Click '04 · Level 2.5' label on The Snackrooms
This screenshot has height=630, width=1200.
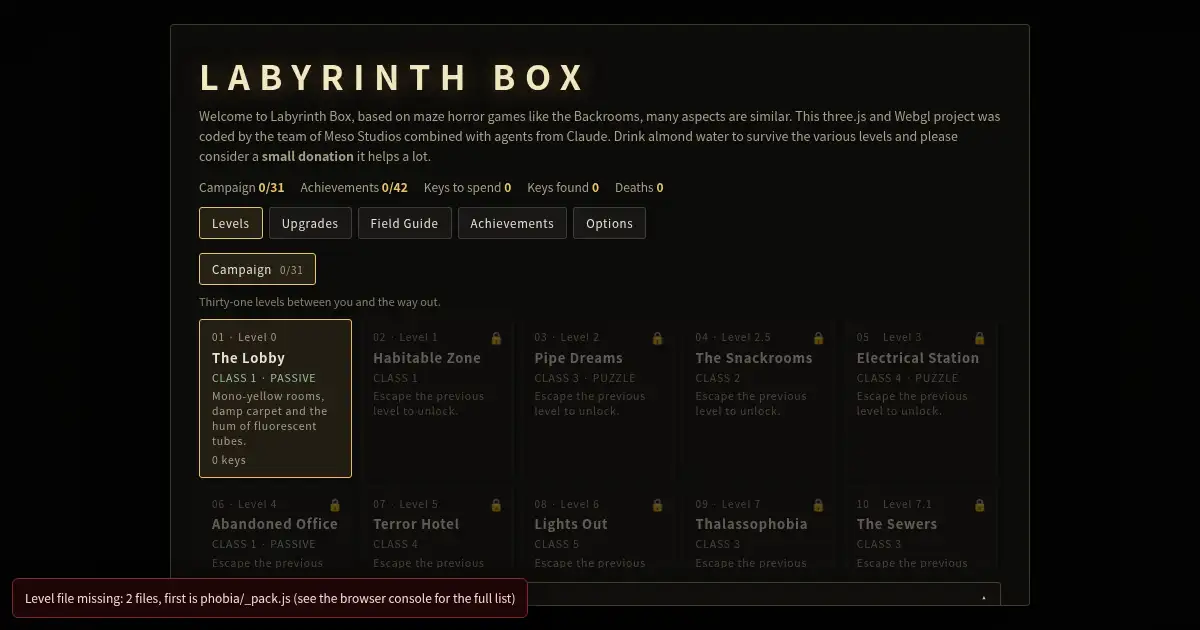click(x=733, y=337)
